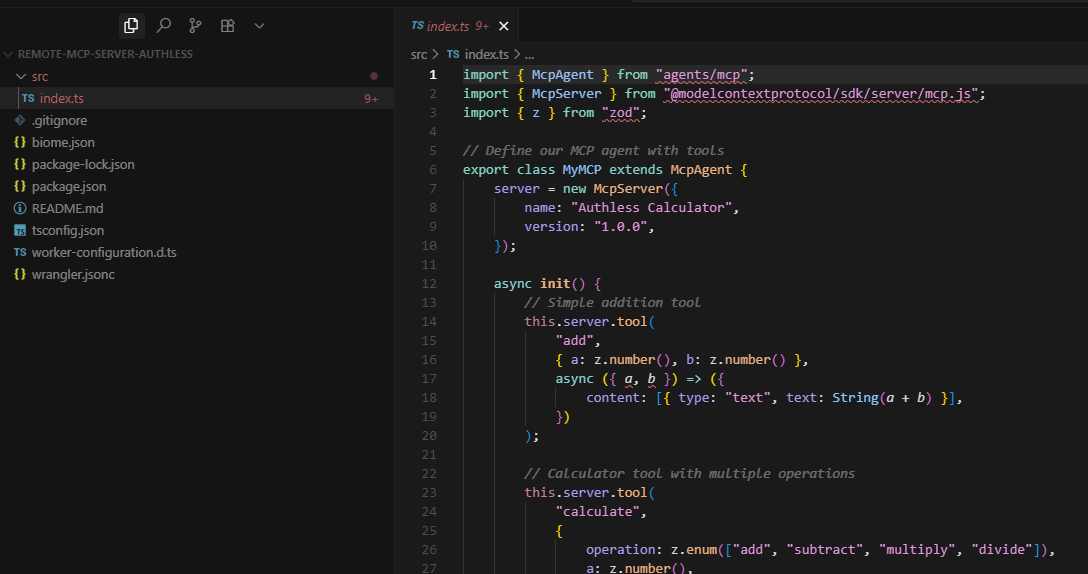Screen dimensions: 1088x574
Task: Click the src breadcrumb segment
Action: point(419,55)
